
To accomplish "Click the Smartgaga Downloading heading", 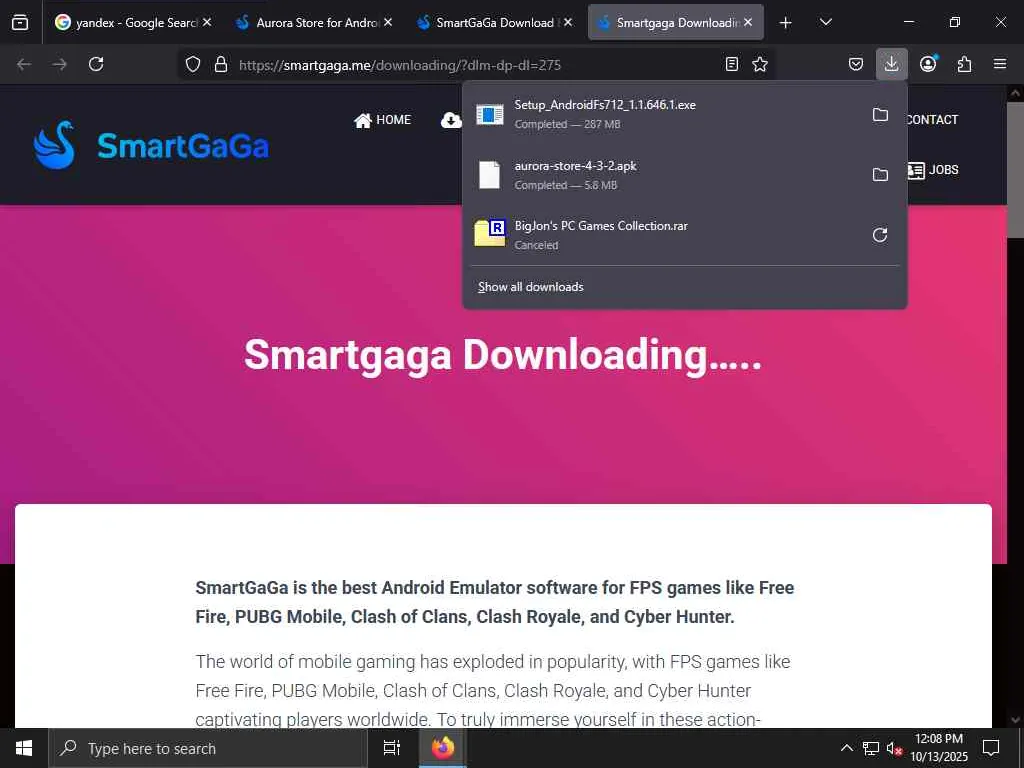I will coord(503,355).
